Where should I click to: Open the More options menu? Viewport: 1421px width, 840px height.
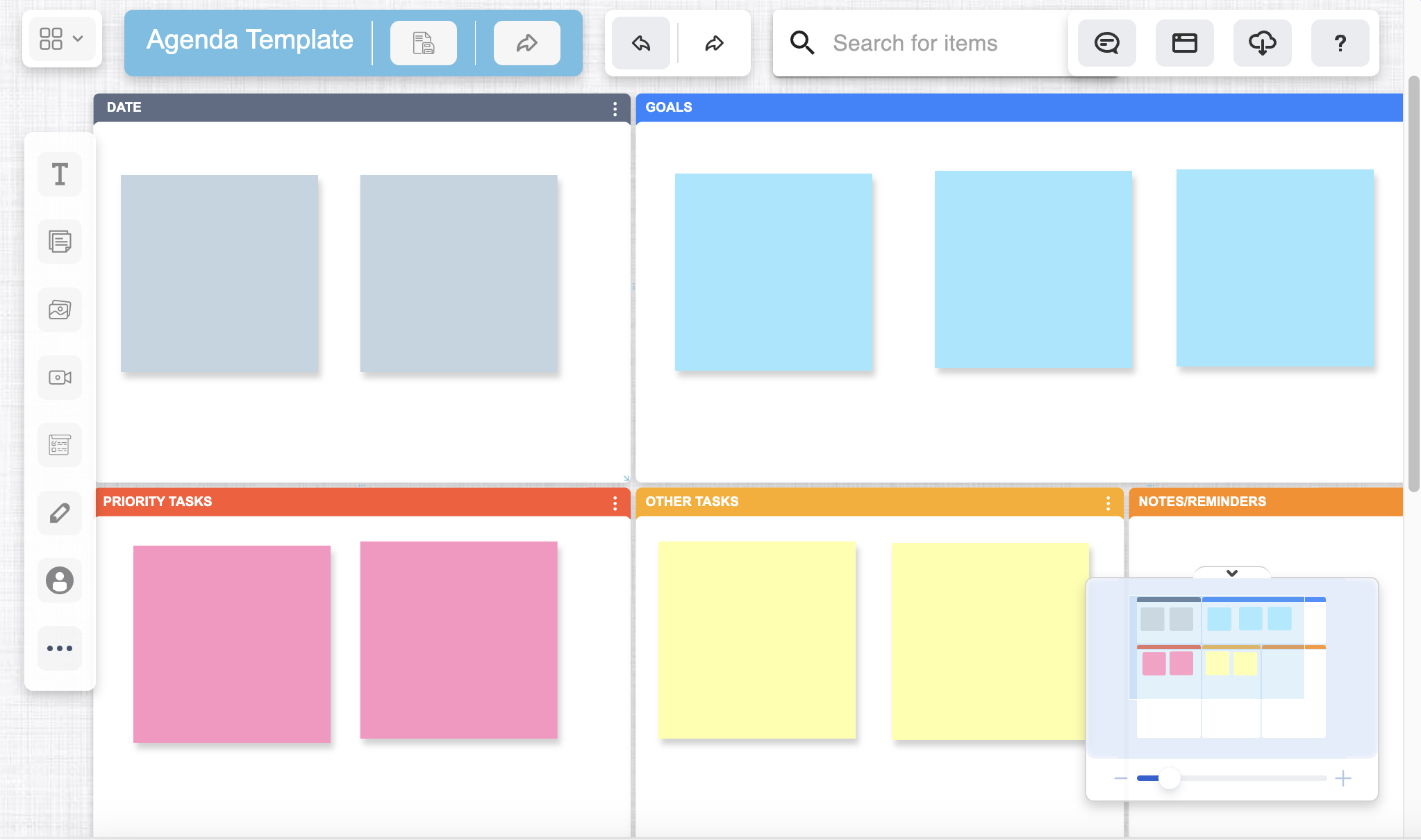tap(59, 648)
